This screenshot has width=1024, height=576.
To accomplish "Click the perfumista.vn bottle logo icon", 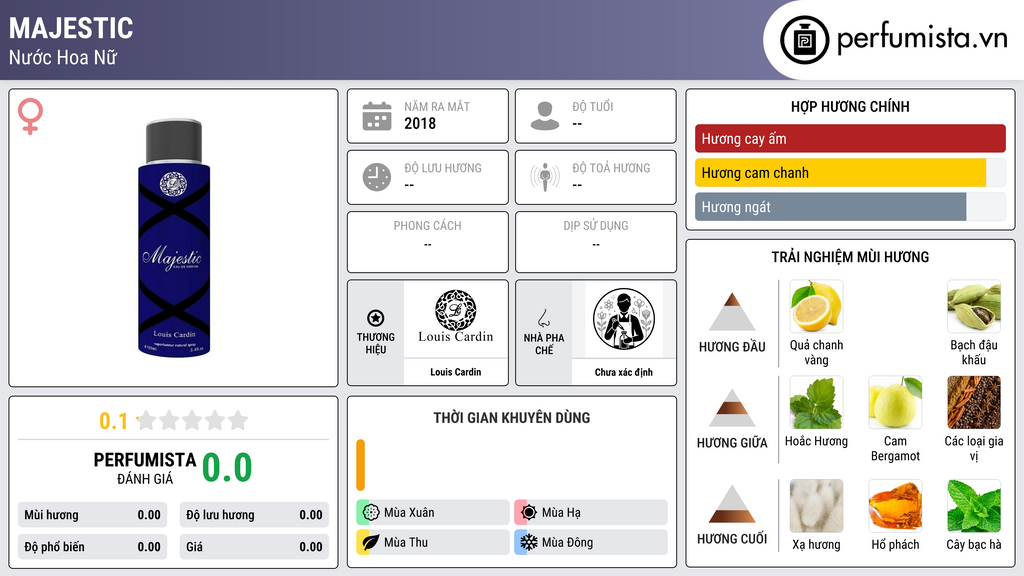I will 804,40.
